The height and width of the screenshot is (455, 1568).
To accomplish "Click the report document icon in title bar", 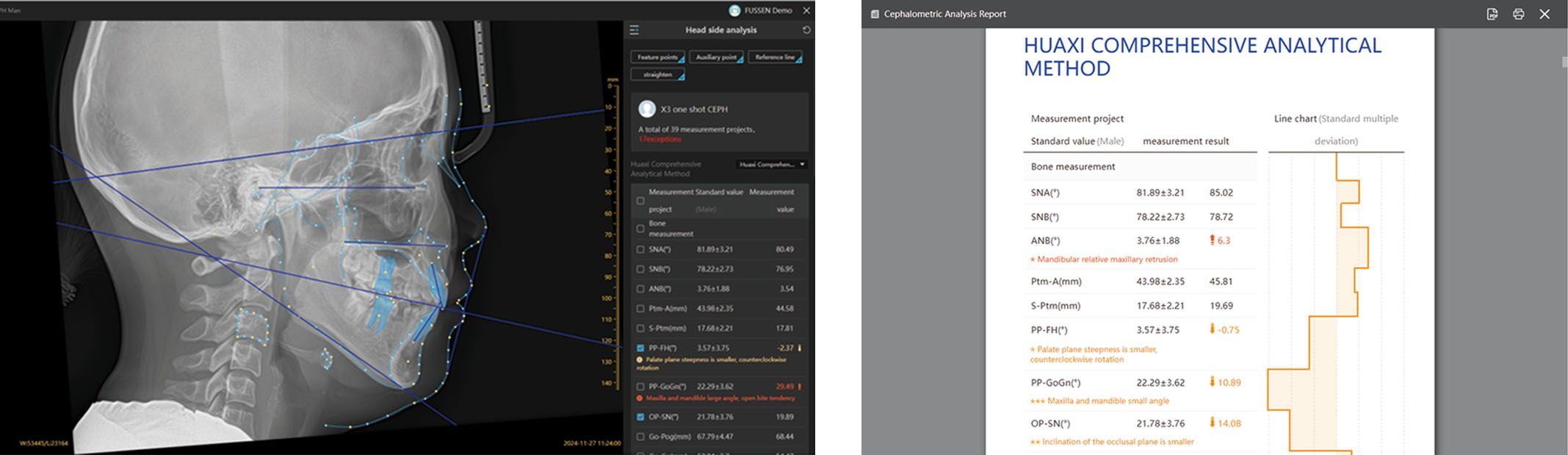I will [874, 14].
